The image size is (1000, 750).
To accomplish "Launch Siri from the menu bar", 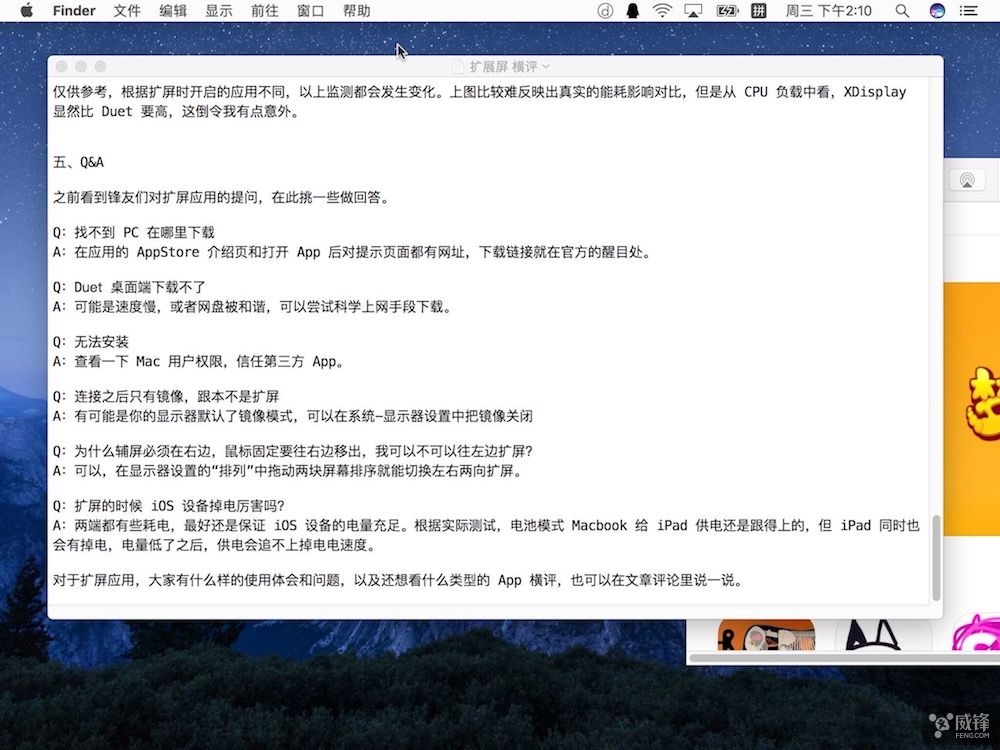I will tap(937, 11).
